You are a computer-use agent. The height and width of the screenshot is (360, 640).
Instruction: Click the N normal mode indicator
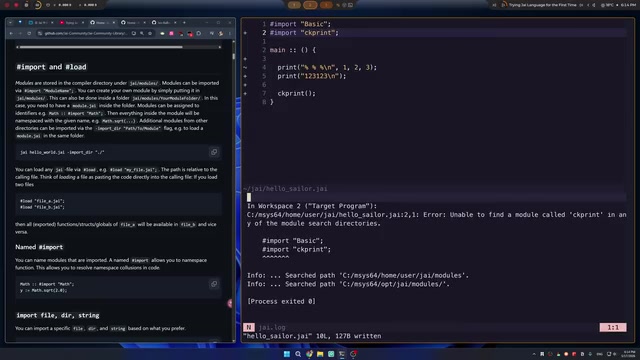pyautogui.click(x=249, y=327)
